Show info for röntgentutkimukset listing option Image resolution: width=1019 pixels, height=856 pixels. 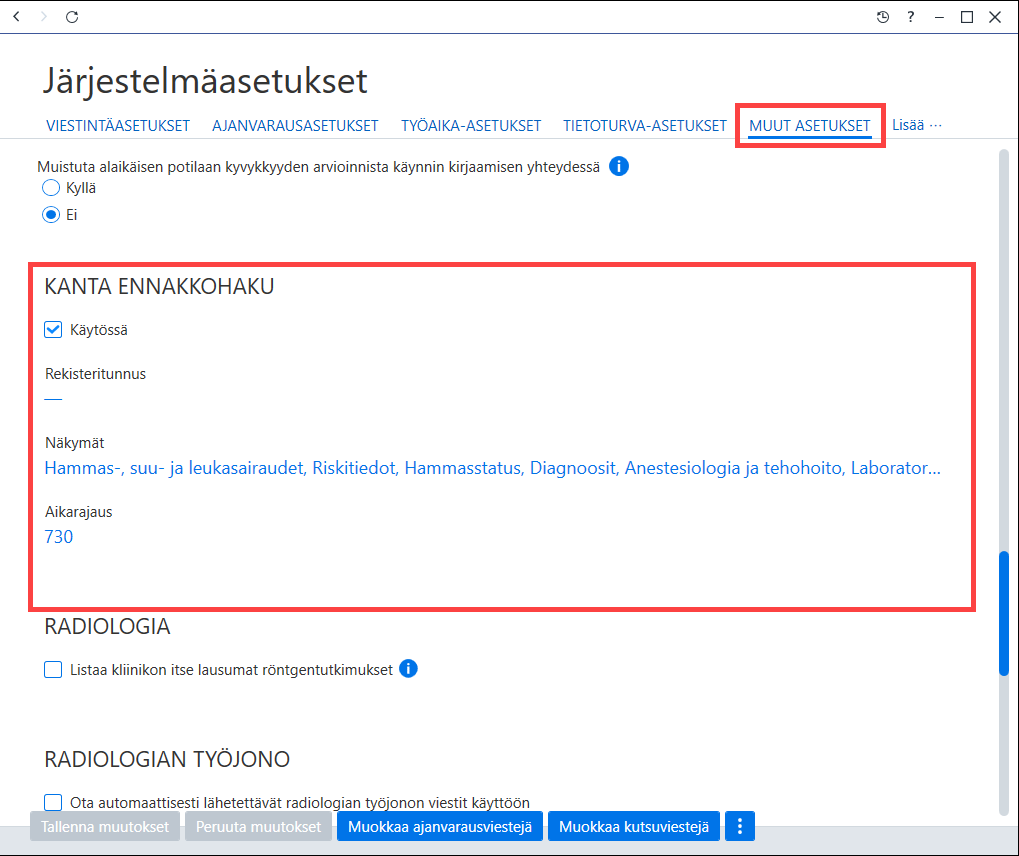pos(408,668)
